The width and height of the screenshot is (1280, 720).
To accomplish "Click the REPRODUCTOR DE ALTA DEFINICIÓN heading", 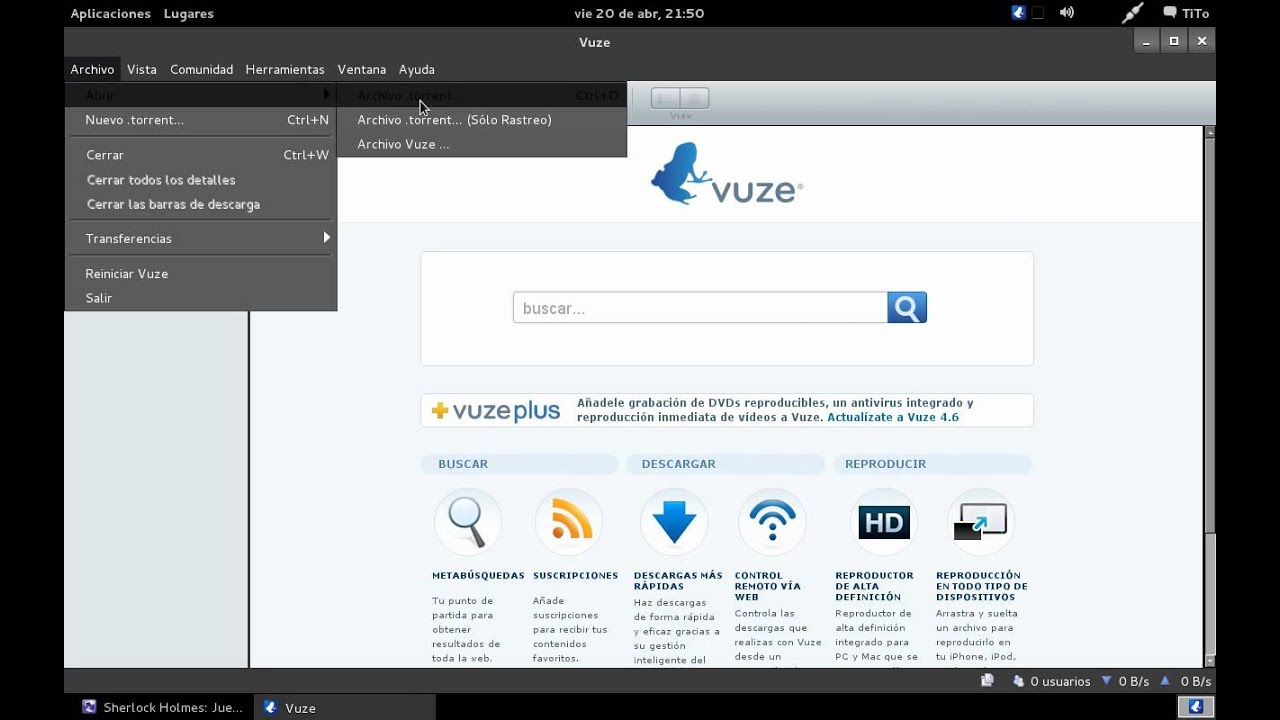I will point(874,586).
